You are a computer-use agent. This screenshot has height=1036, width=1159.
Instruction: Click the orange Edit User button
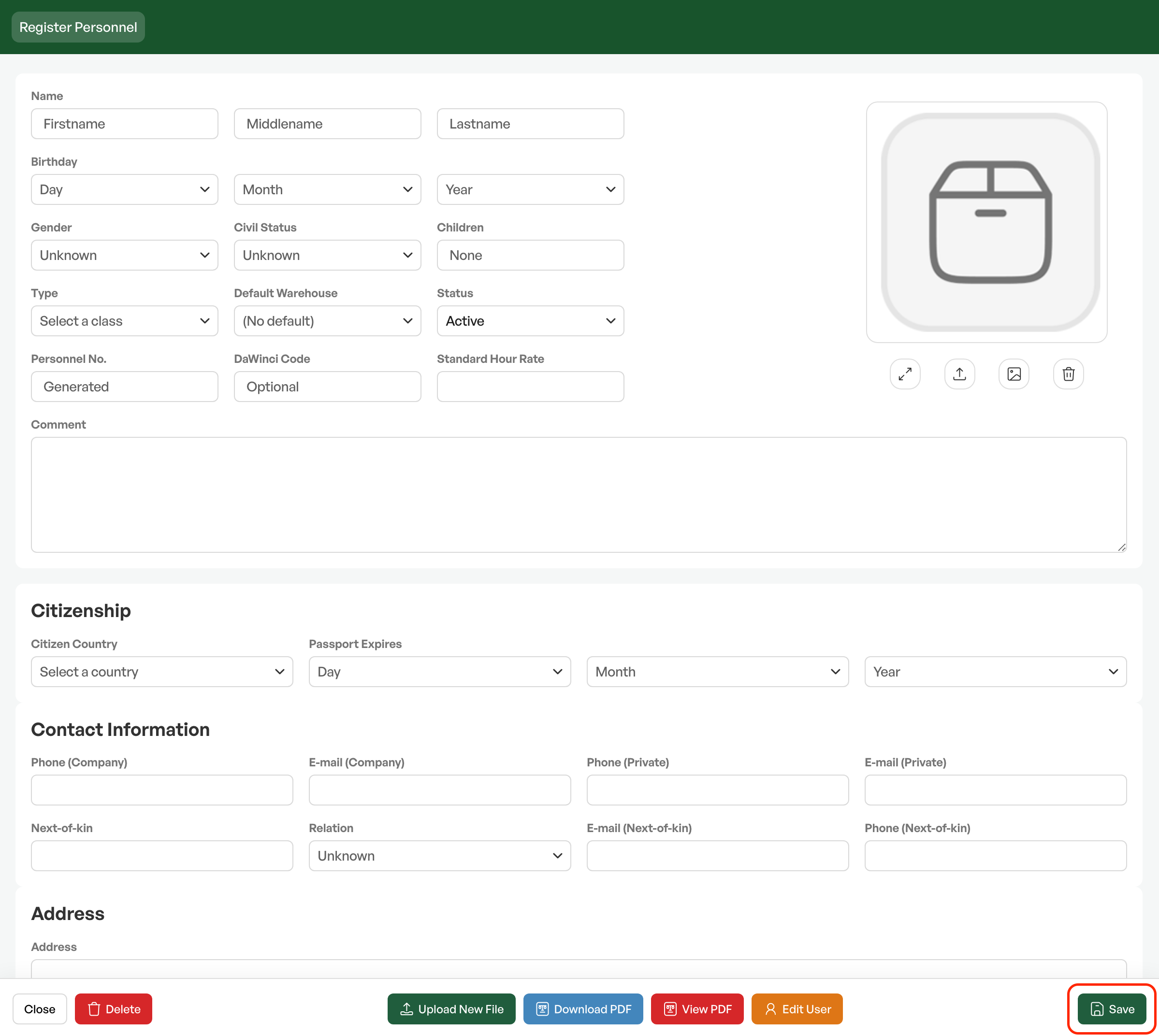coord(797,1009)
